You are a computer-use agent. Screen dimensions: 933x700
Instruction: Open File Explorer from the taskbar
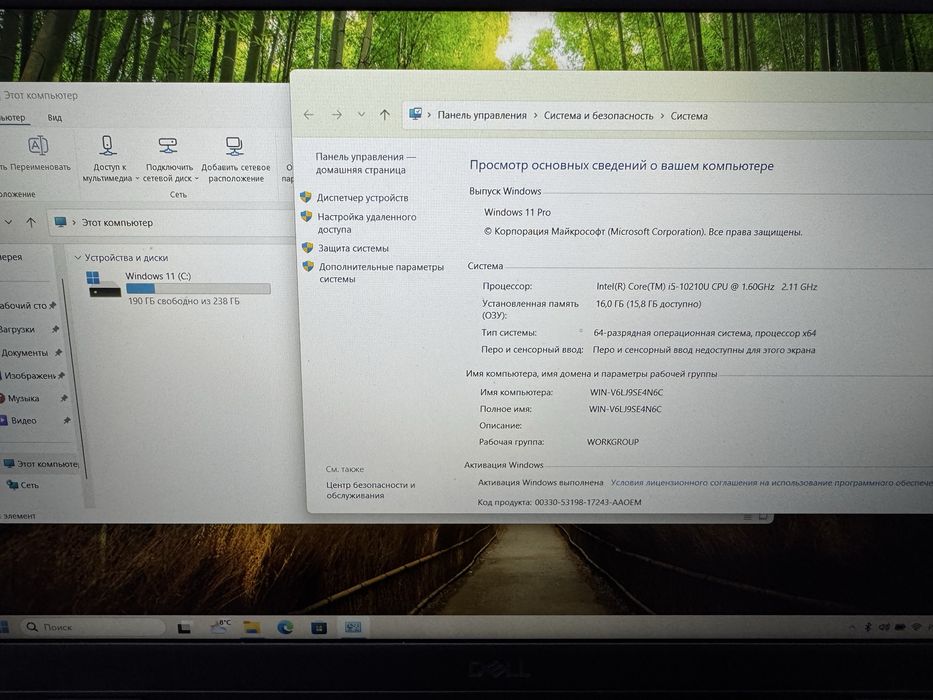pyautogui.click(x=252, y=627)
